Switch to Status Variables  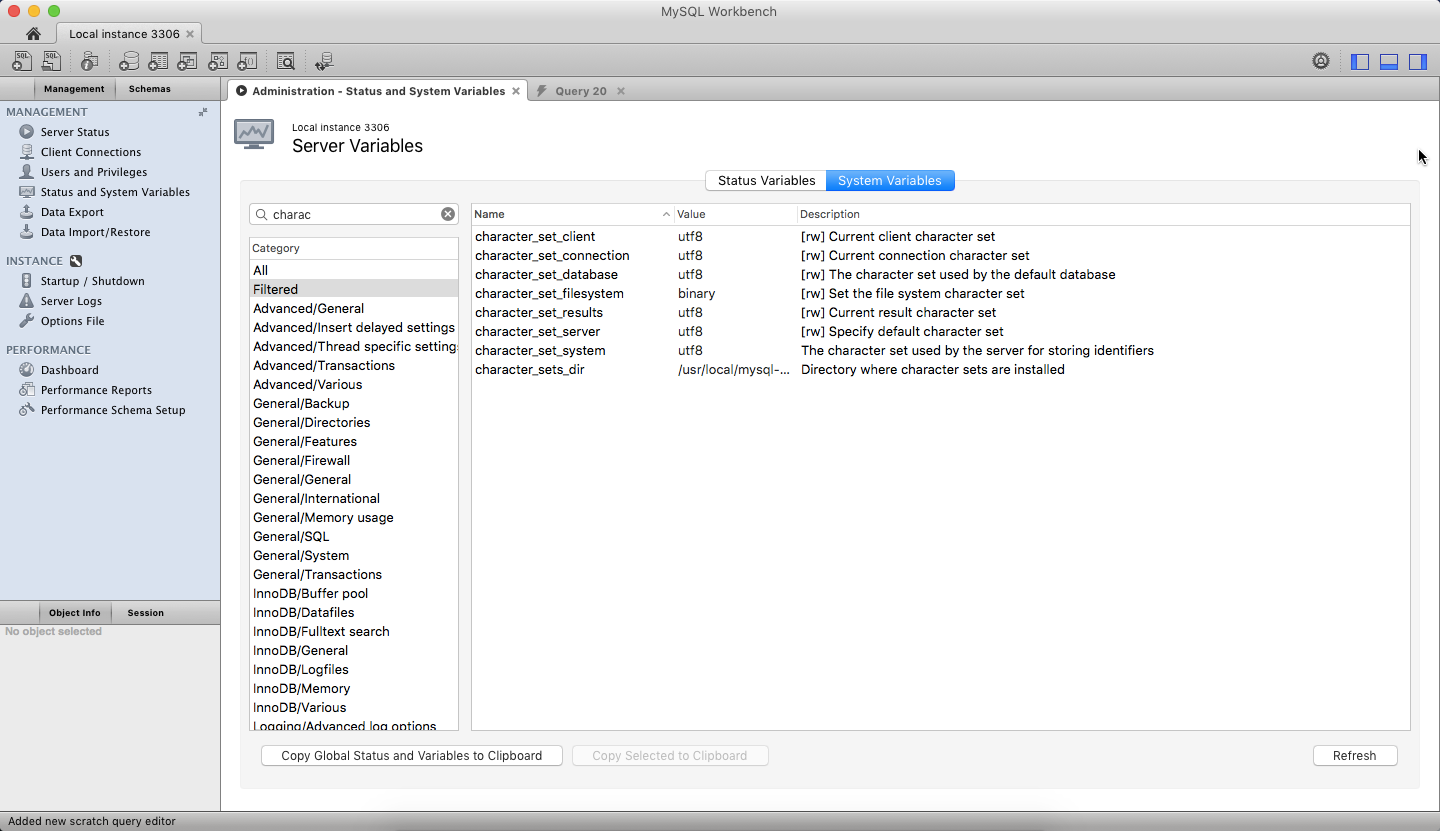click(x=766, y=181)
